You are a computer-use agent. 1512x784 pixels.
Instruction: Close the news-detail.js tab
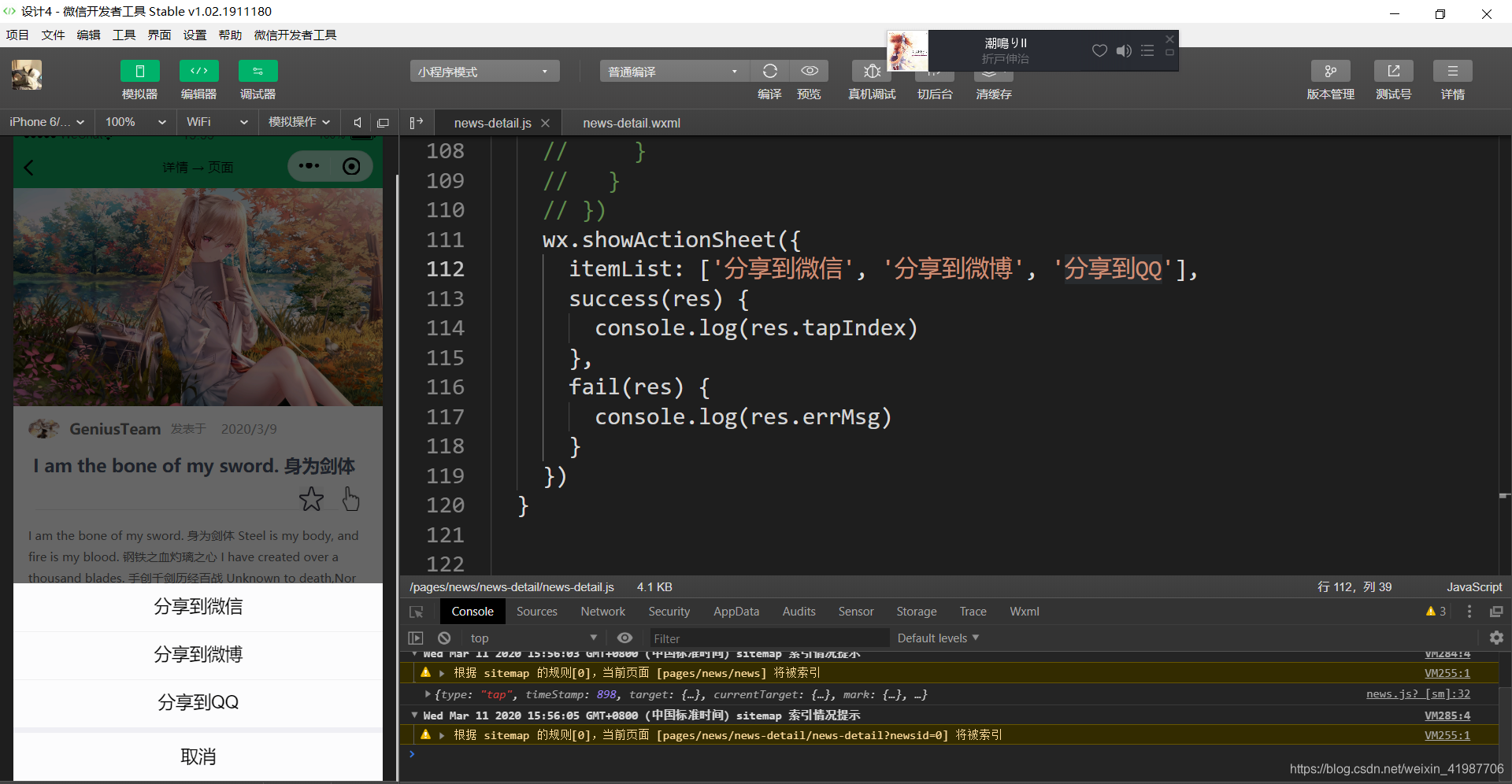coord(545,123)
